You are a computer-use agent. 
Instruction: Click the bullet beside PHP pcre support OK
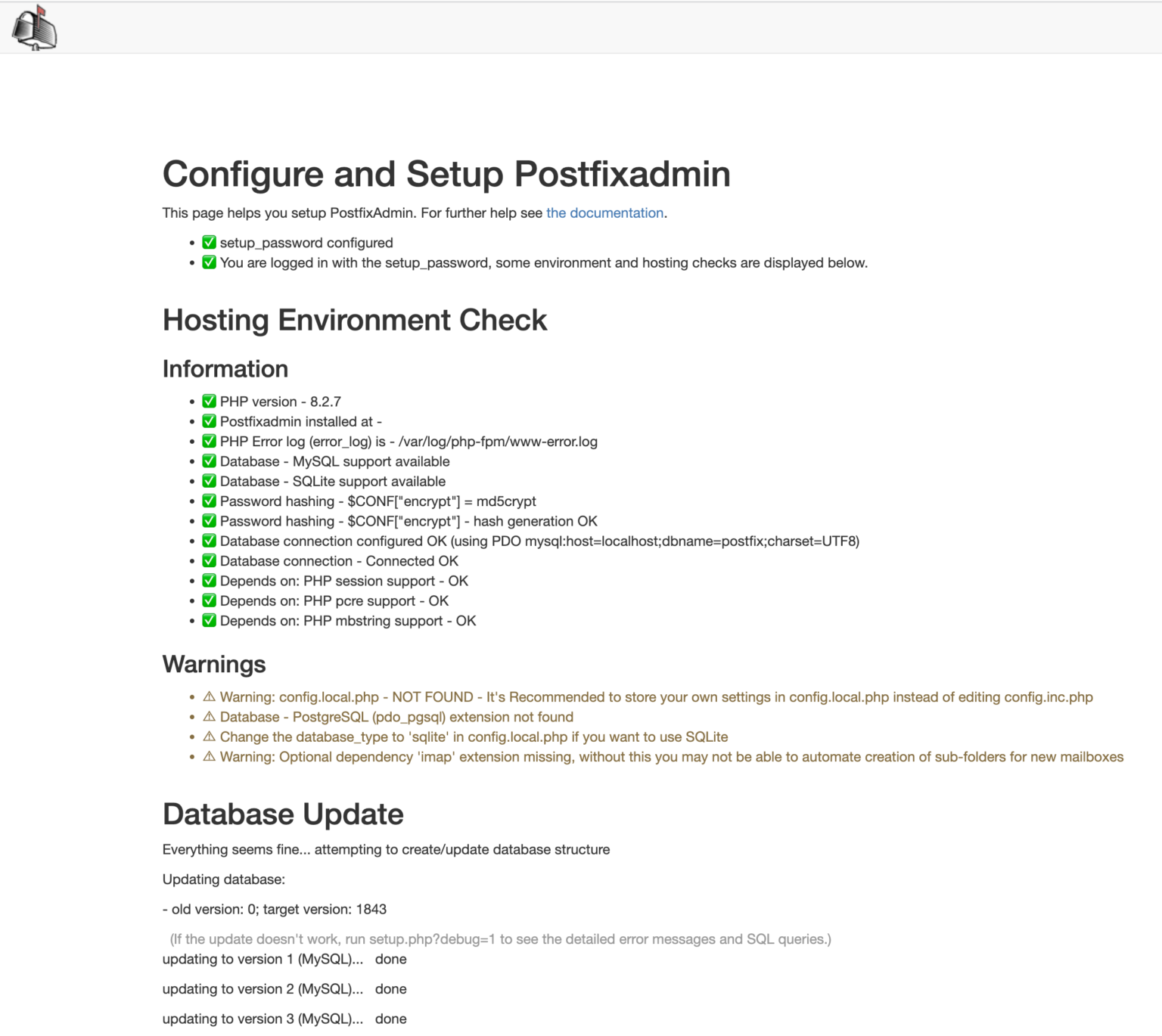pos(193,601)
